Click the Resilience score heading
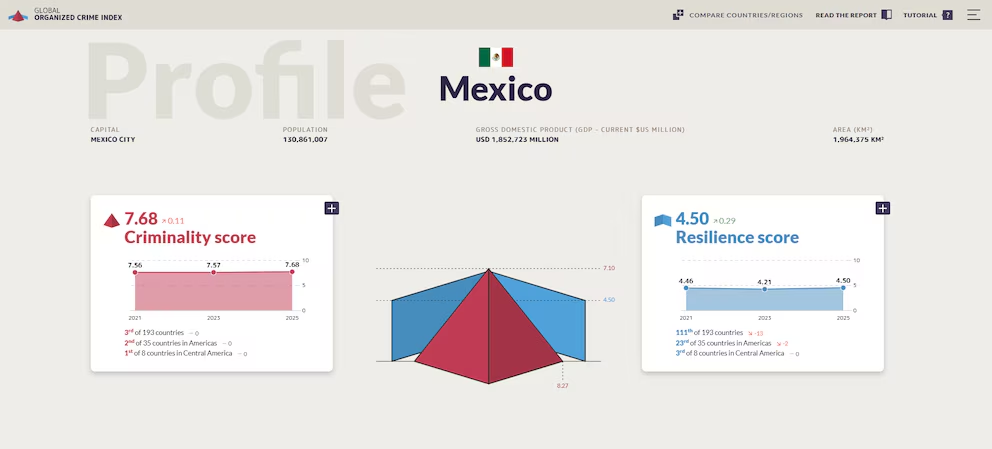 point(737,238)
